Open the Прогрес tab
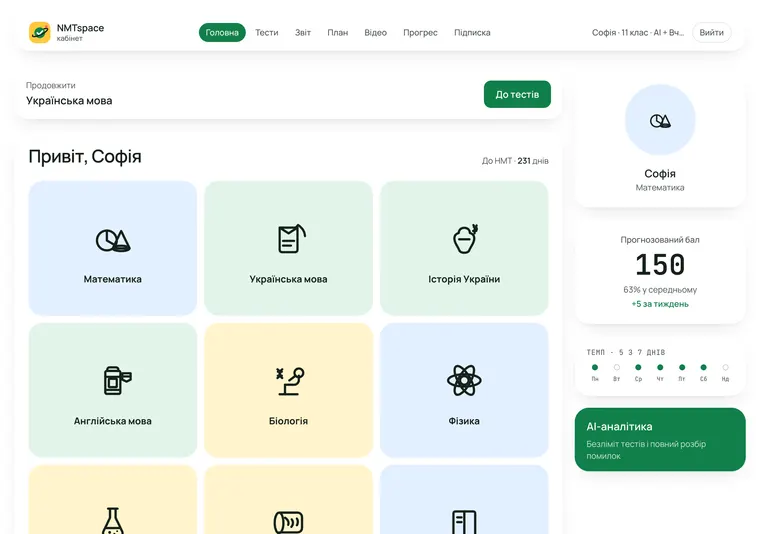 tap(420, 32)
